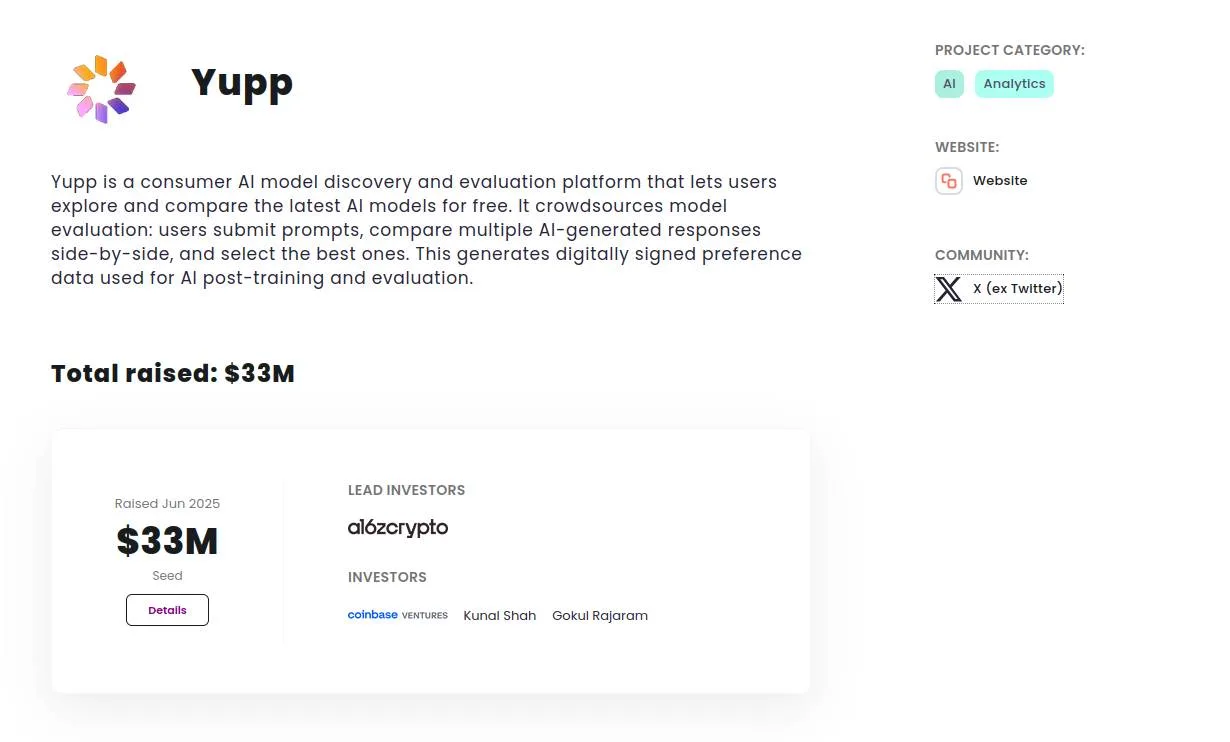The width and height of the screenshot is (1230, 742).
Task: Select the AI category tag
Action: point(949,84)
